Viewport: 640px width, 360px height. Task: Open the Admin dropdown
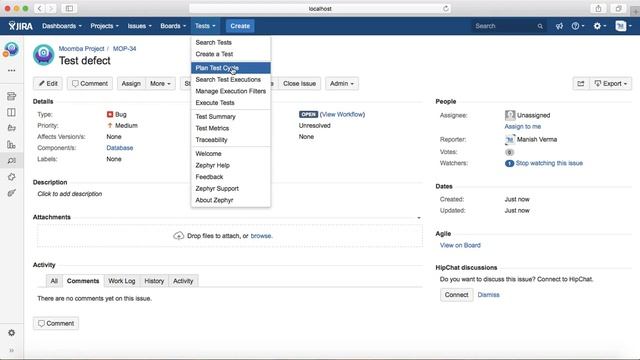point(342,84)
